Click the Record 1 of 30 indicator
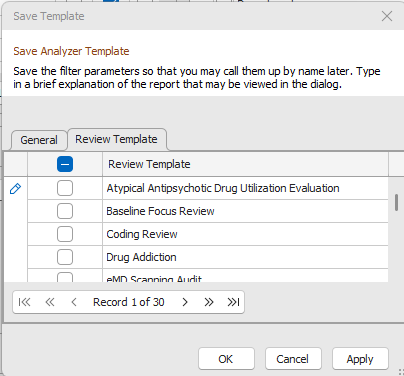Image resolution: width=404 pixels, height=376 pixels. 129,302
